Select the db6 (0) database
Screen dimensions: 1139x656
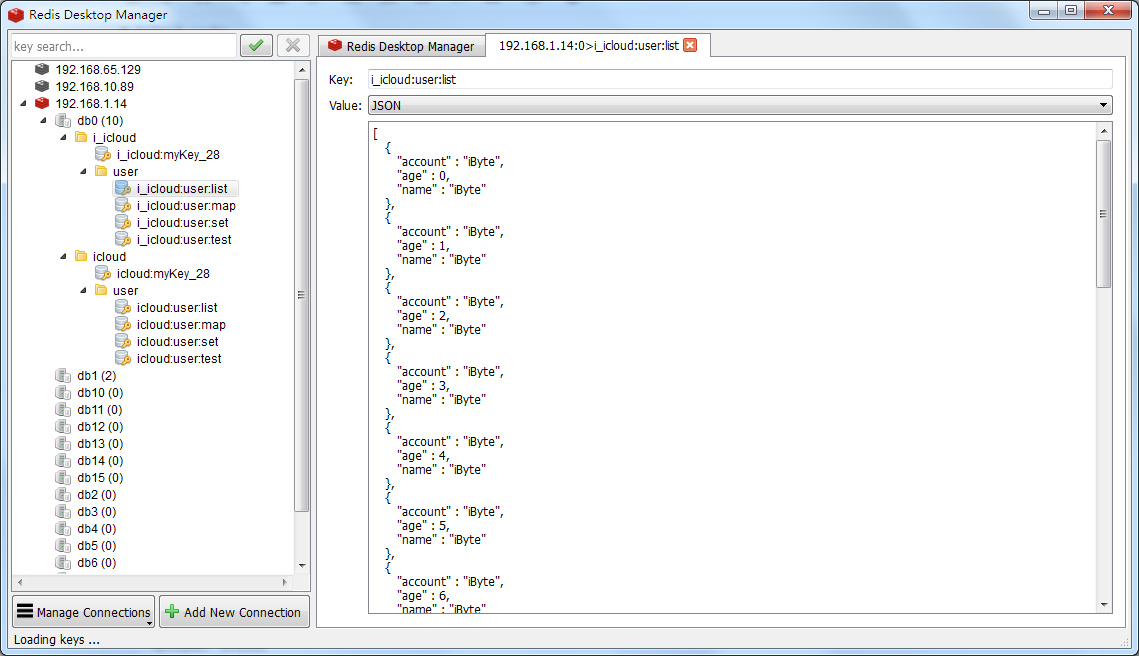pyautogui.click(x=96, y=562)
